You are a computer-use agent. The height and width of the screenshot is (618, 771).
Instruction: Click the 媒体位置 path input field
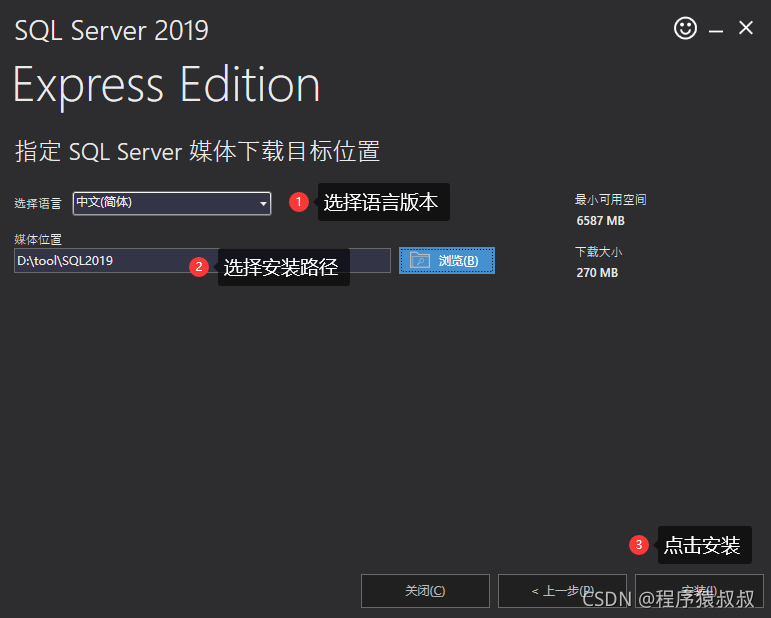pyautogui.click(x=202, y=260)
